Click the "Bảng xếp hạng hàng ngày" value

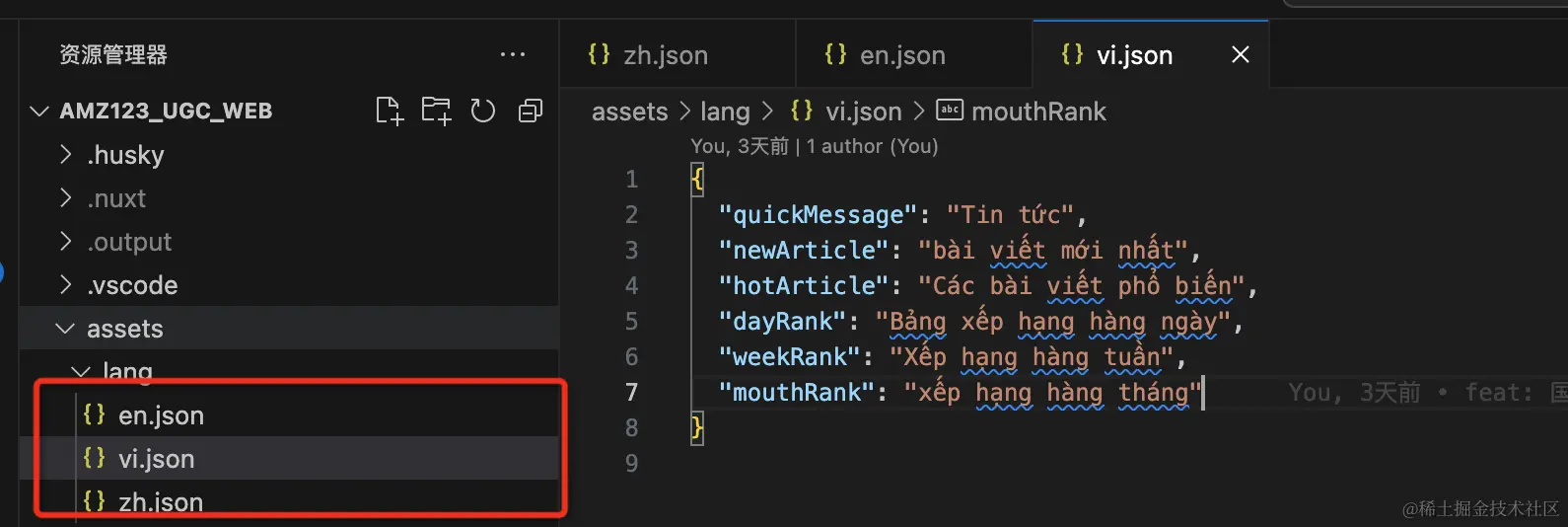point(1052,322)
